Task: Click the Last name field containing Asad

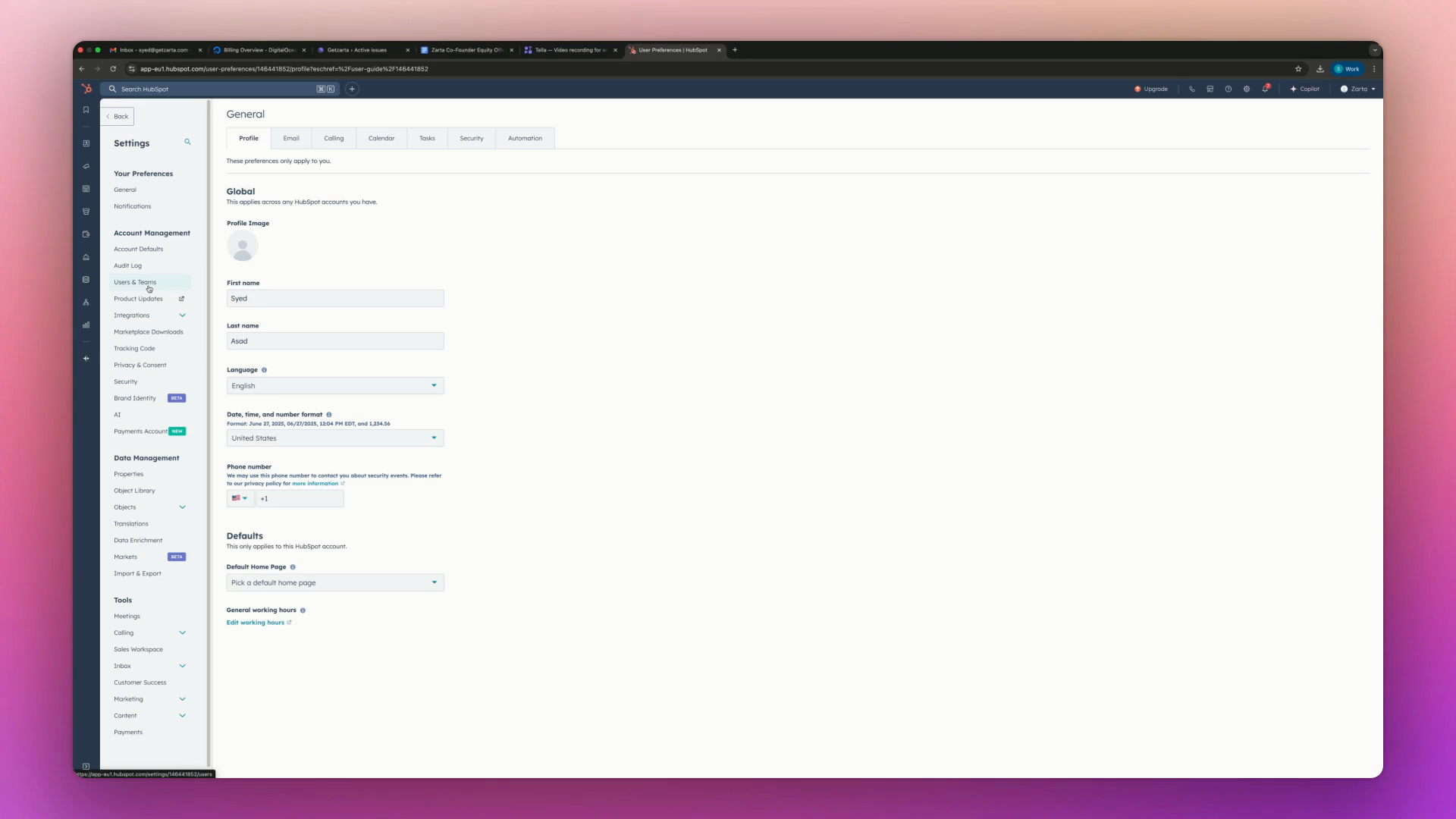Action: tap(335, 341)
